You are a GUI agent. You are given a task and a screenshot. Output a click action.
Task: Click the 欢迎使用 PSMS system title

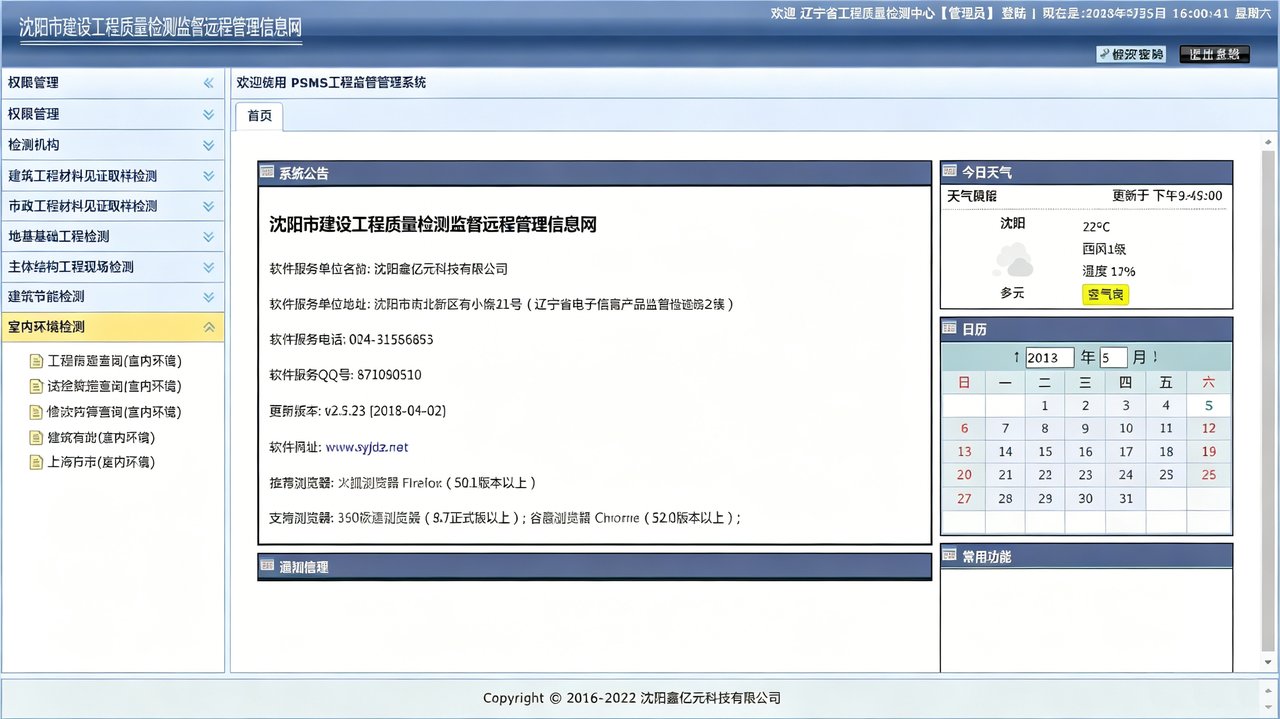(331, 82)
